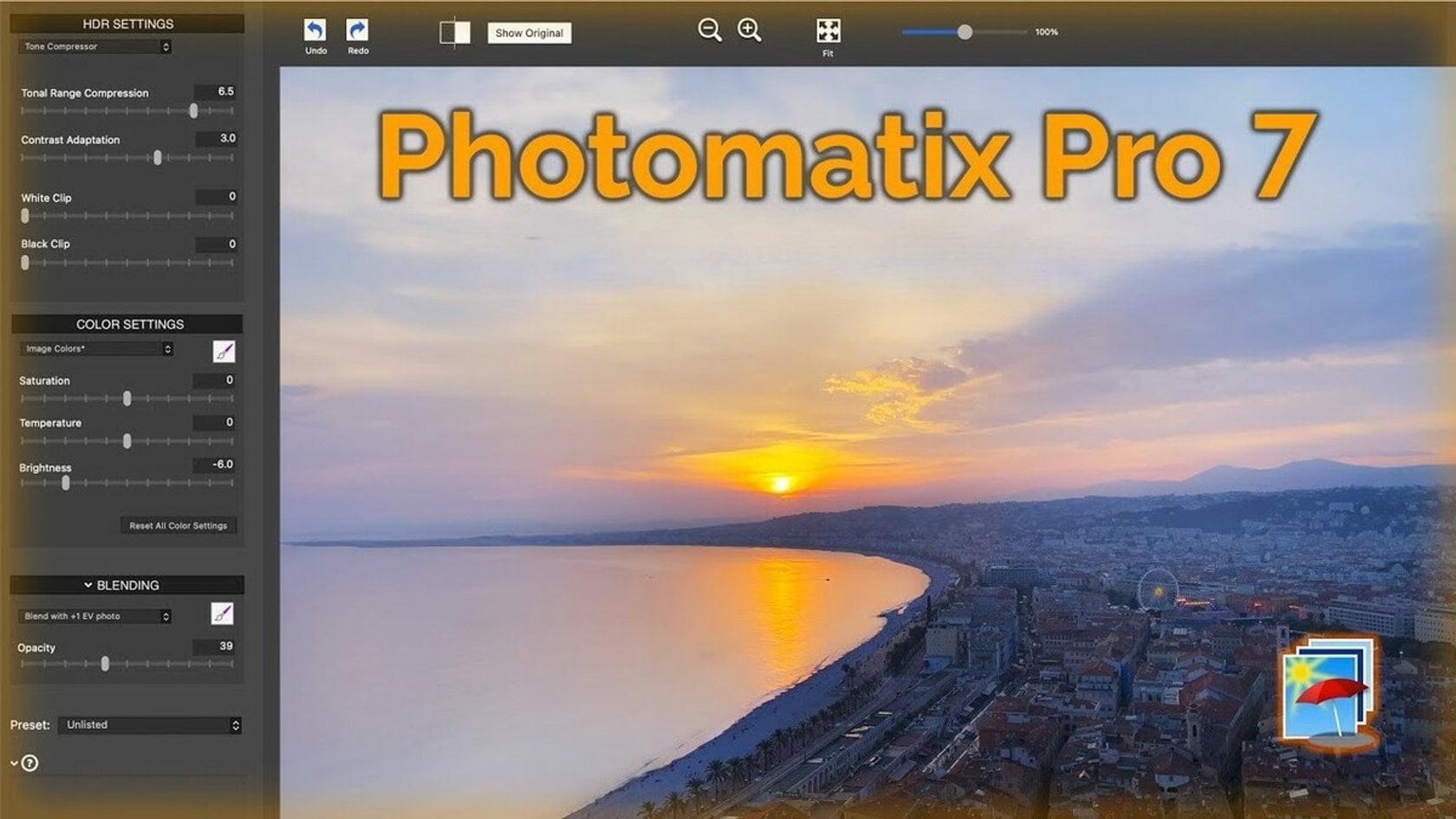The image size is (1456, 819).
Task: Click the help question mark icon
Action: coord(29,763)
